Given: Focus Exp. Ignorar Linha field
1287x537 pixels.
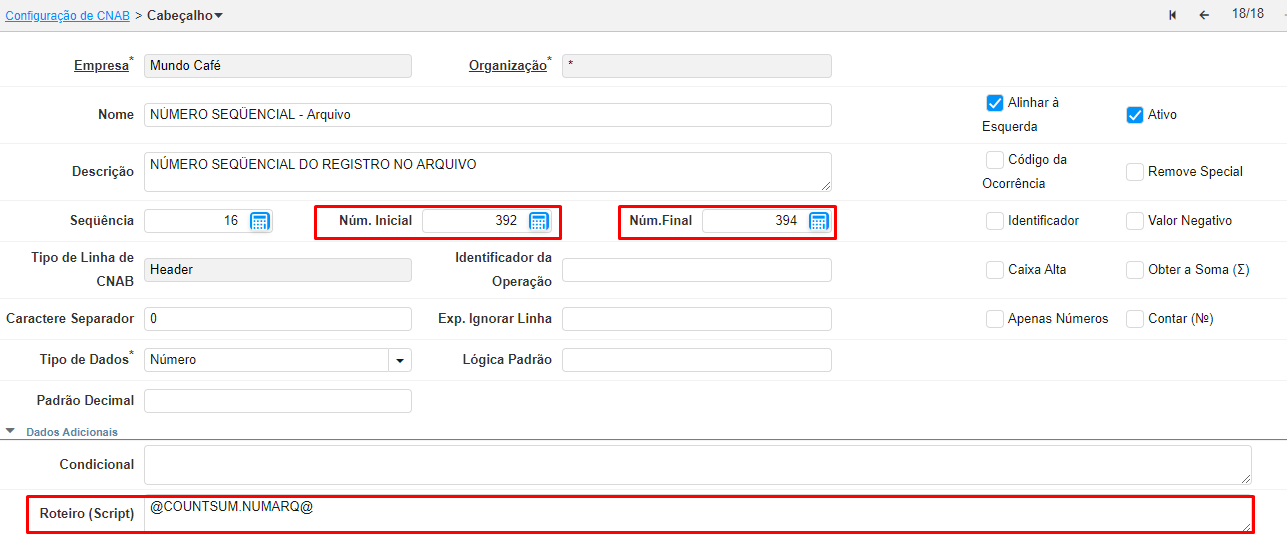Looking at the screenshot, I should 697,319.
